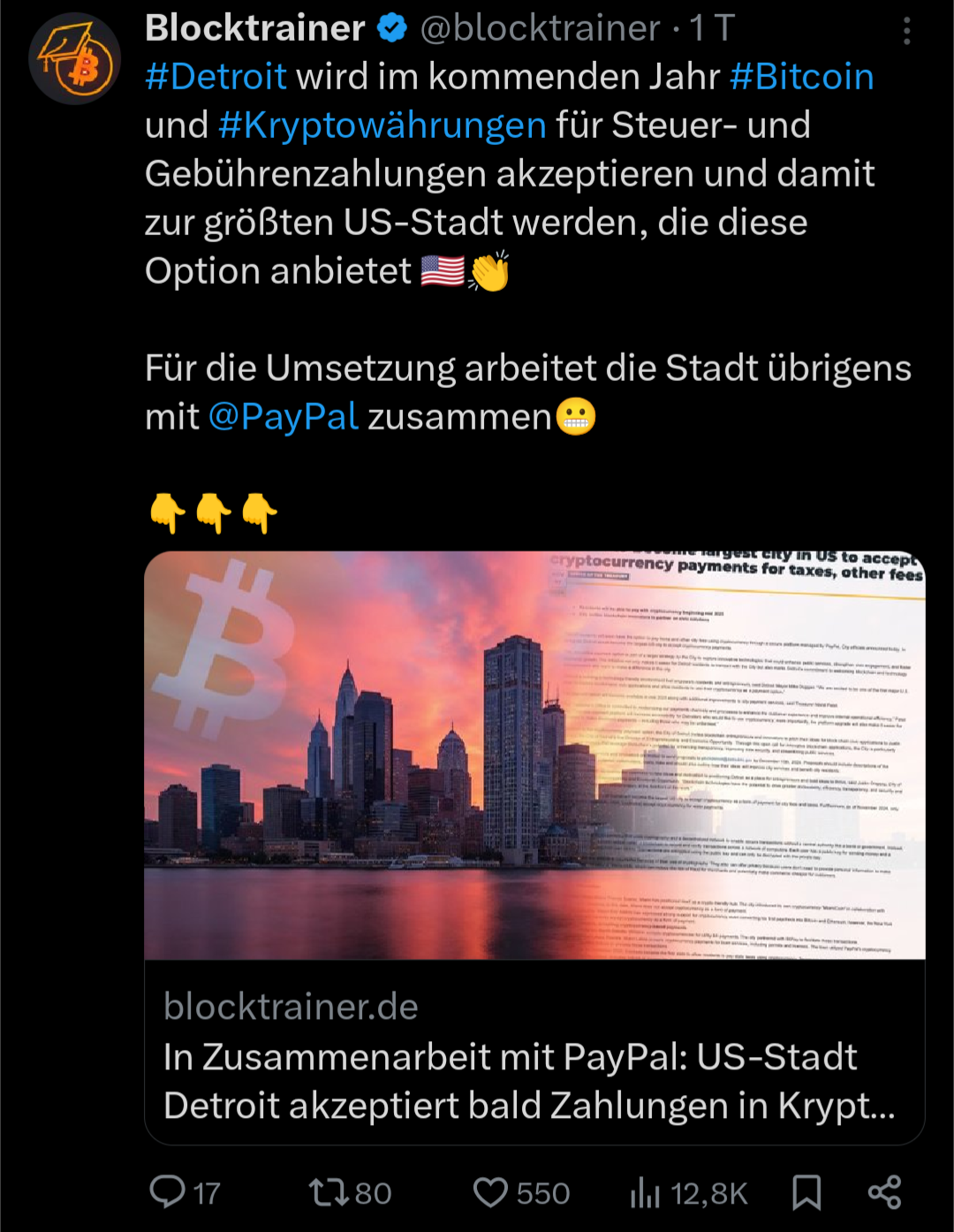Open the #Detroit hashtag
The height and width of the screenshot is (1232, 954).
coord(216,77)
